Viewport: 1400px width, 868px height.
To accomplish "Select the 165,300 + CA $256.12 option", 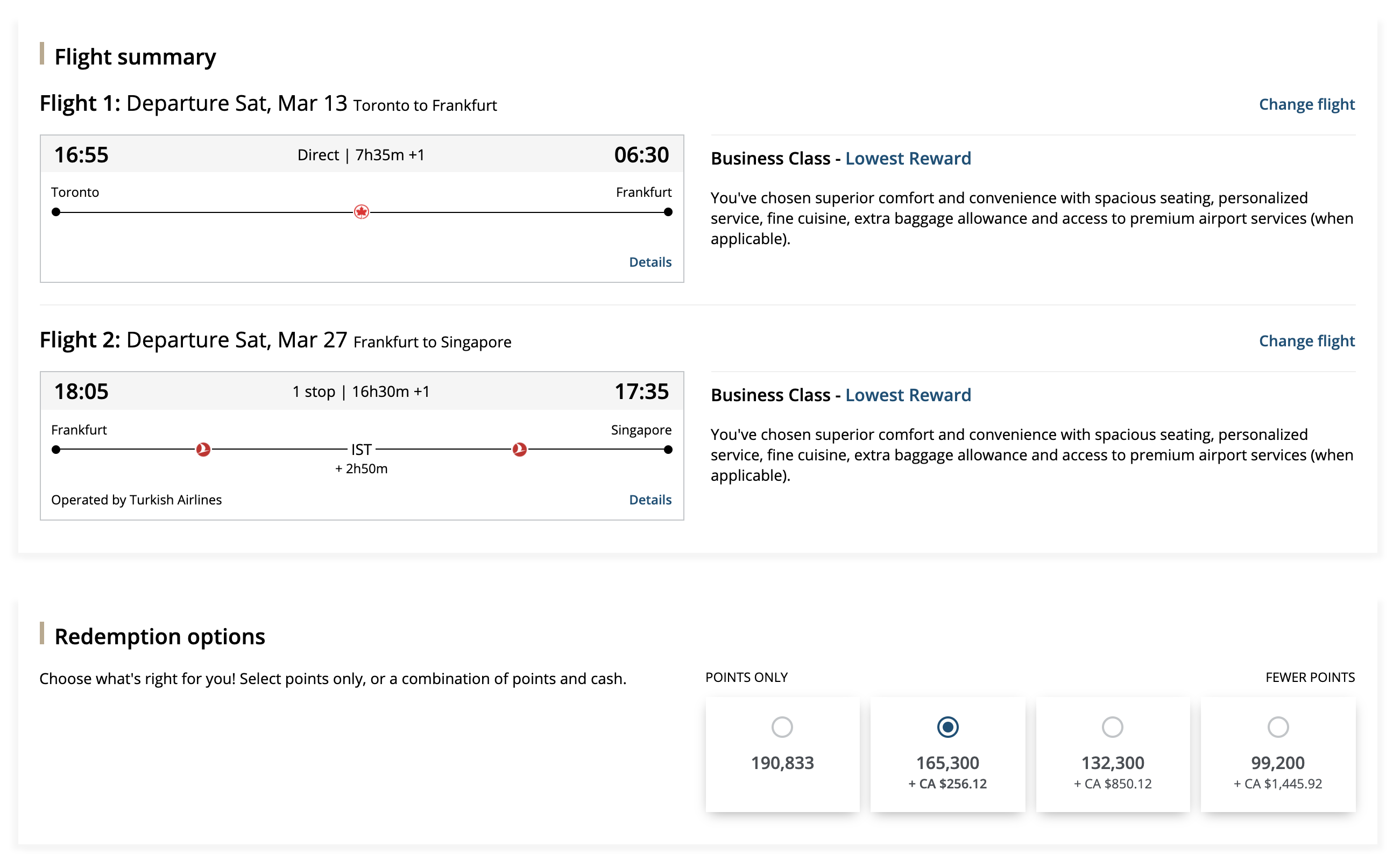I will tap(947, 727).
